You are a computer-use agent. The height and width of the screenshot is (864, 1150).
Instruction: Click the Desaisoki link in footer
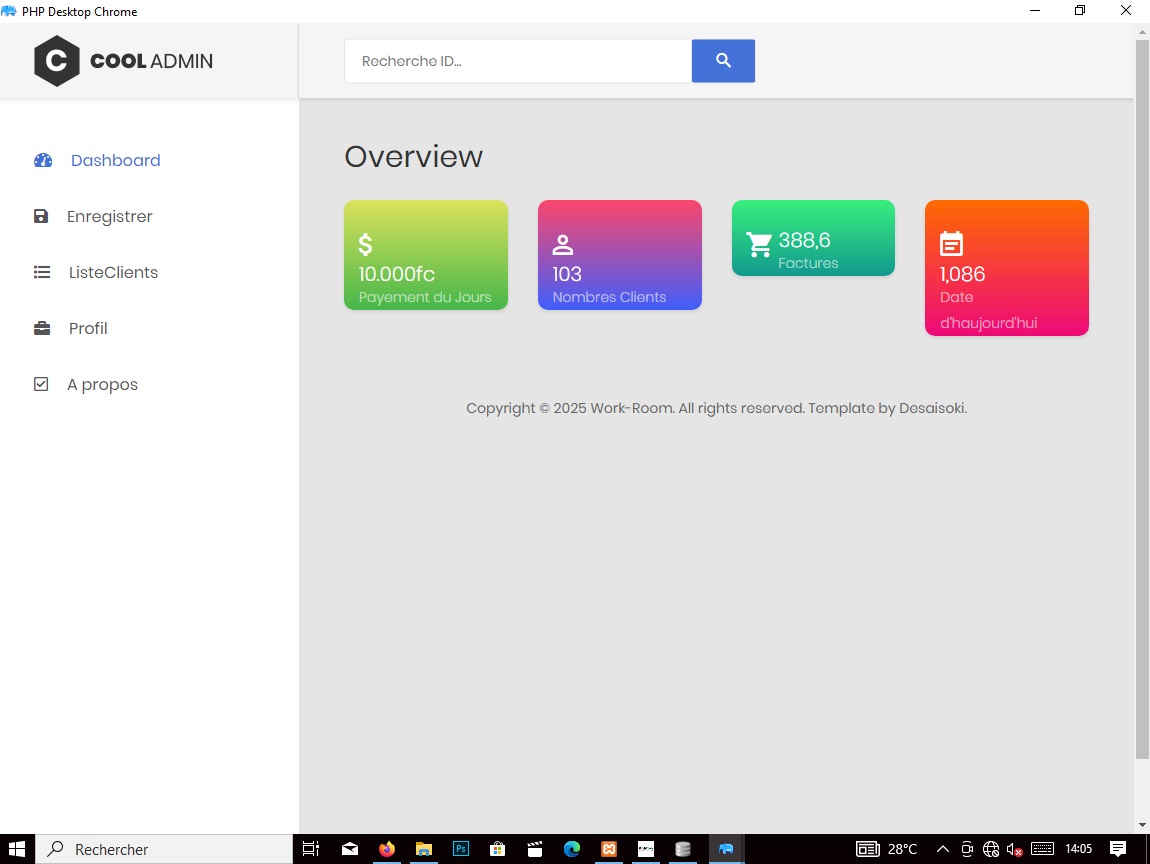tap(932, 408)
